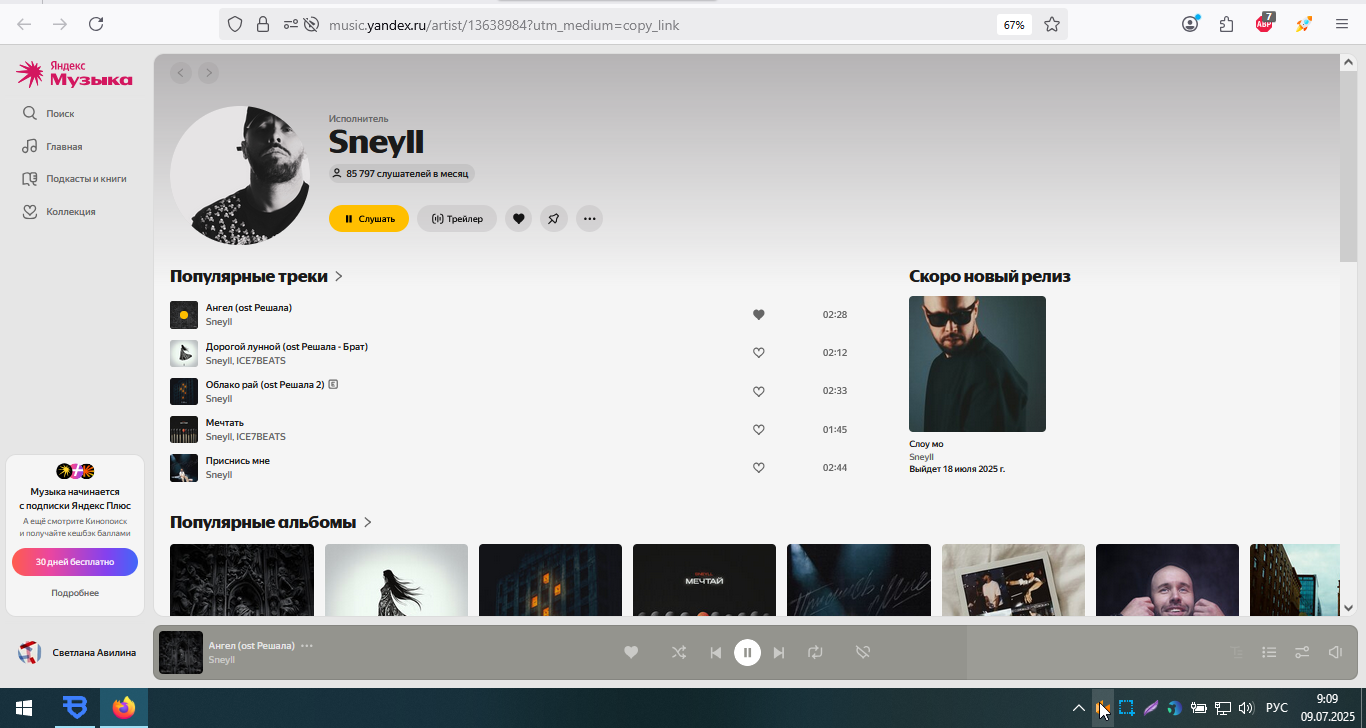Viewport: 1366px width, 728px height.
Task: Like the track Мечтать
Action: 758,429
